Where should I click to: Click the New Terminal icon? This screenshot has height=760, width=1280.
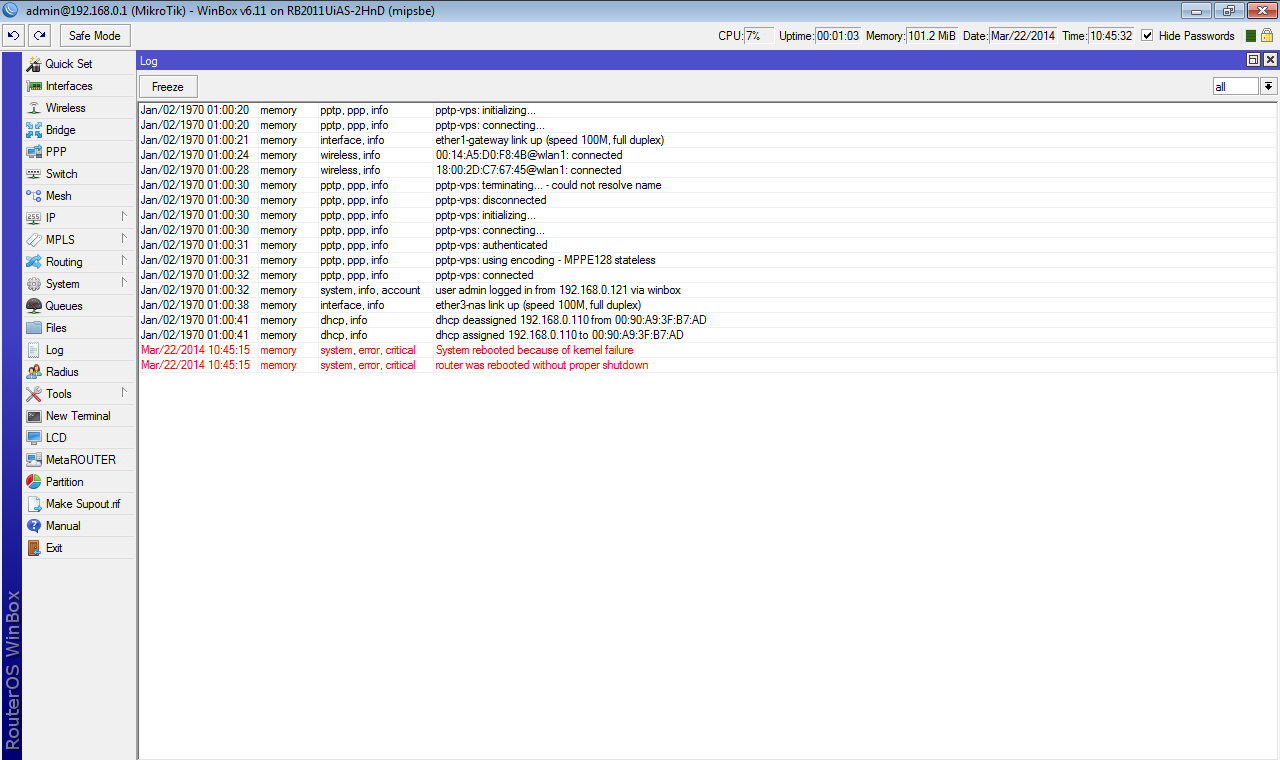click(34, 416)
